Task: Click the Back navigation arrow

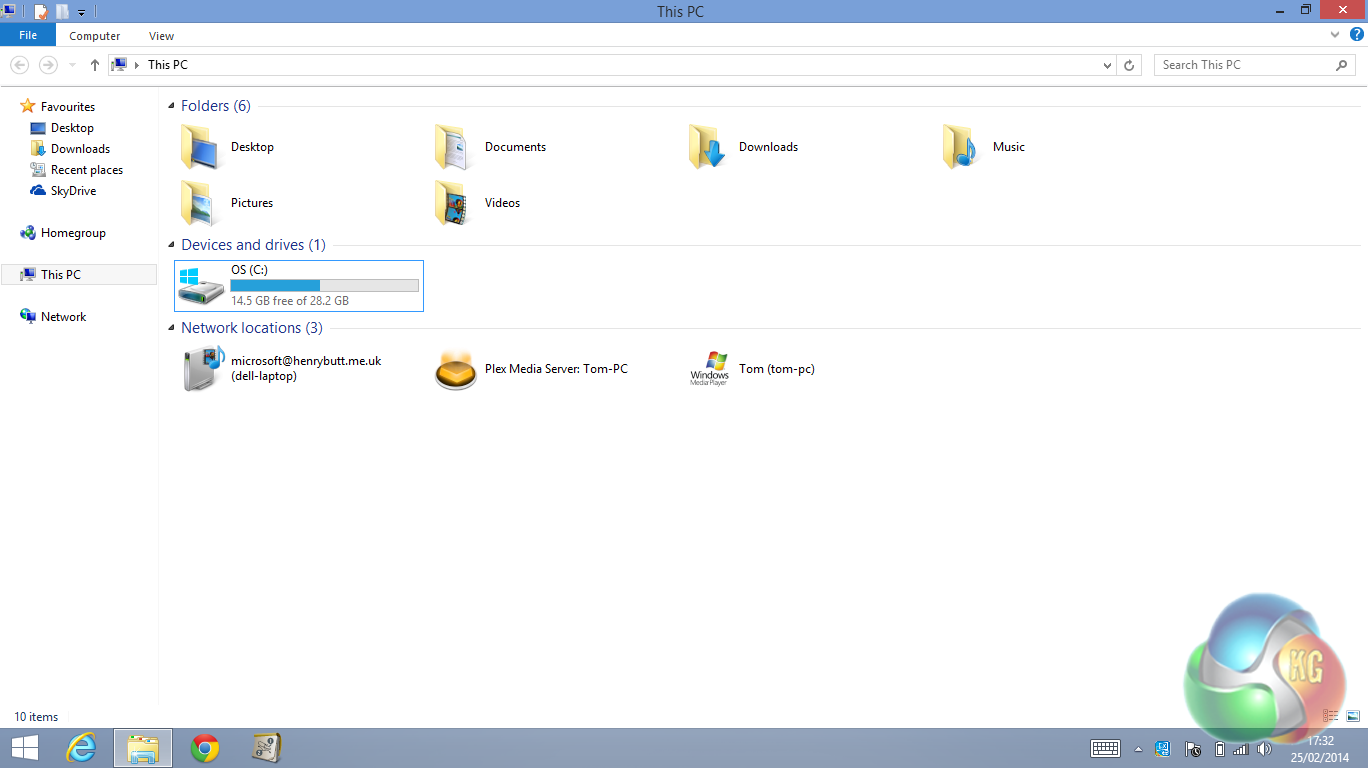Action: [19, 65]
